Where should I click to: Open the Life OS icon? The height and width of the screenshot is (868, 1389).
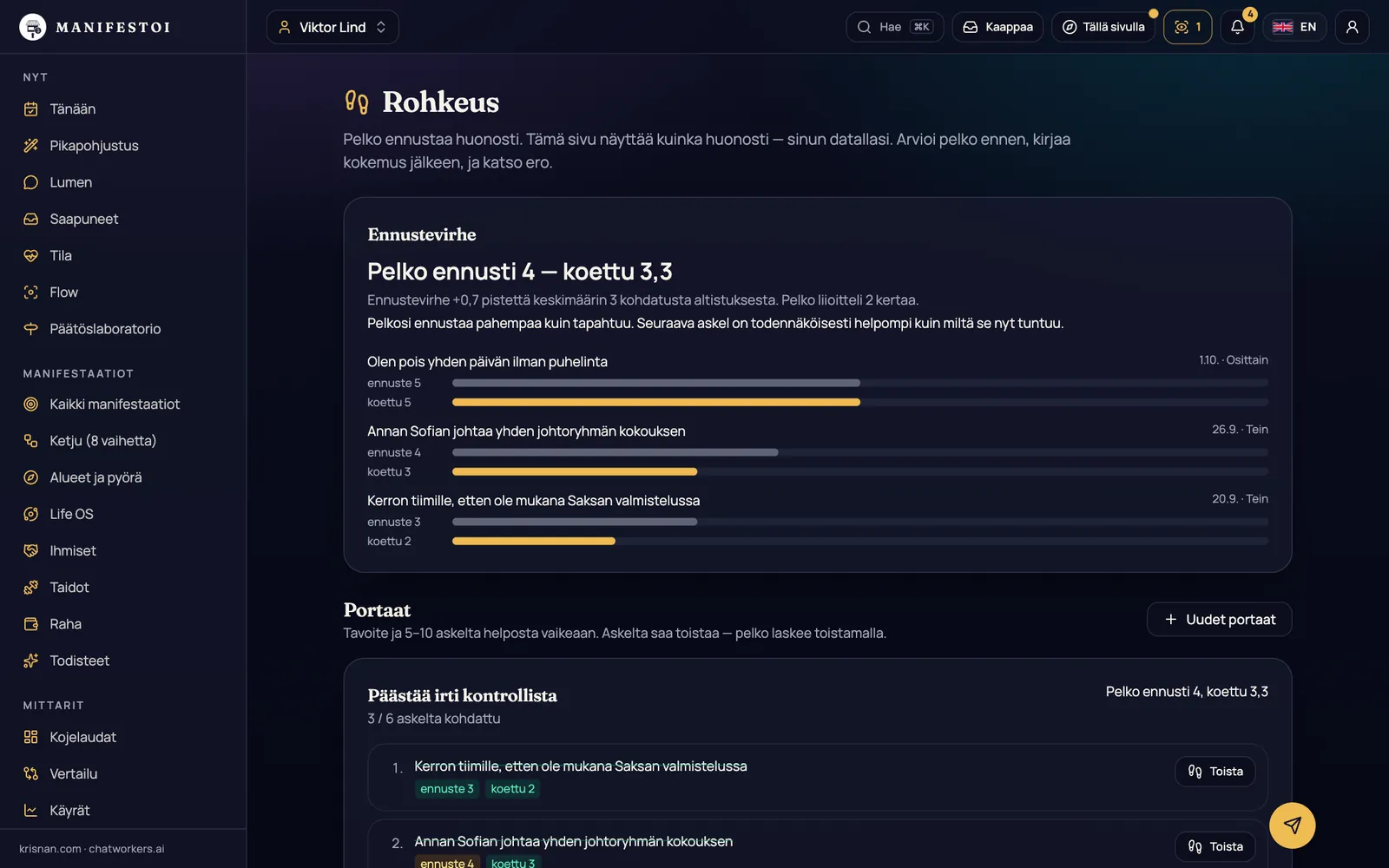pos(31,514)
